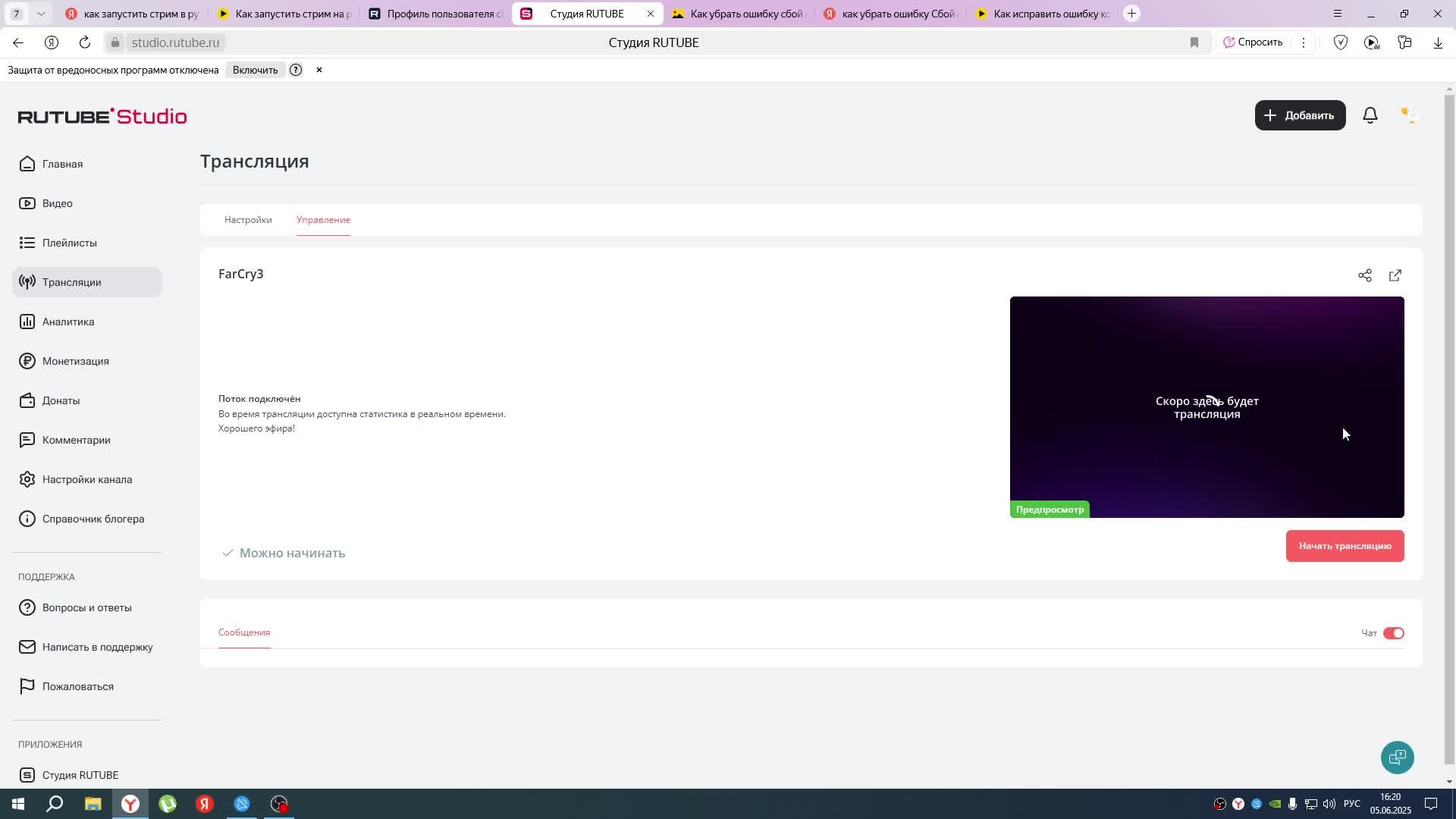Open Донаты in the sidebar
Screen dimensions: 1456x819
pyautogui.click(x=61, y=400)
